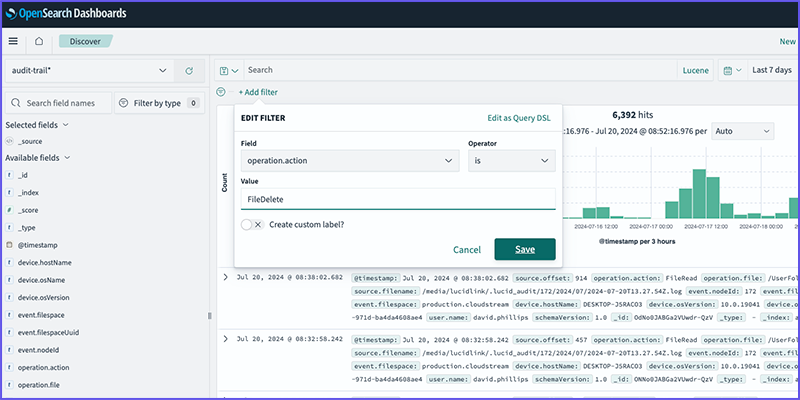Open the Field dropdown showing operation.action
Viewport: 800px width, 400px height.
click(349, 161)
